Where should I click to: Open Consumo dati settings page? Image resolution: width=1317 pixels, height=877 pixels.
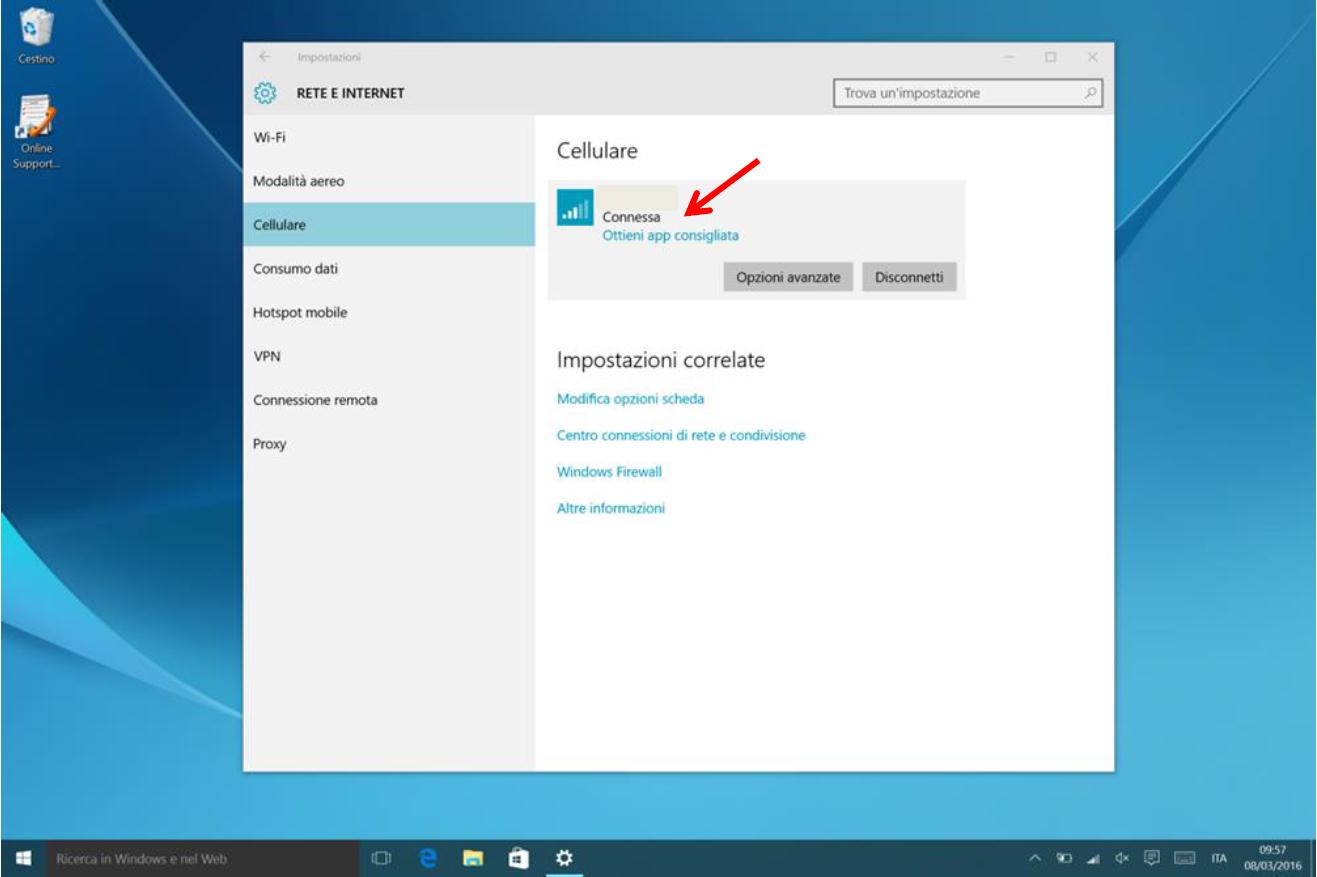389,269
